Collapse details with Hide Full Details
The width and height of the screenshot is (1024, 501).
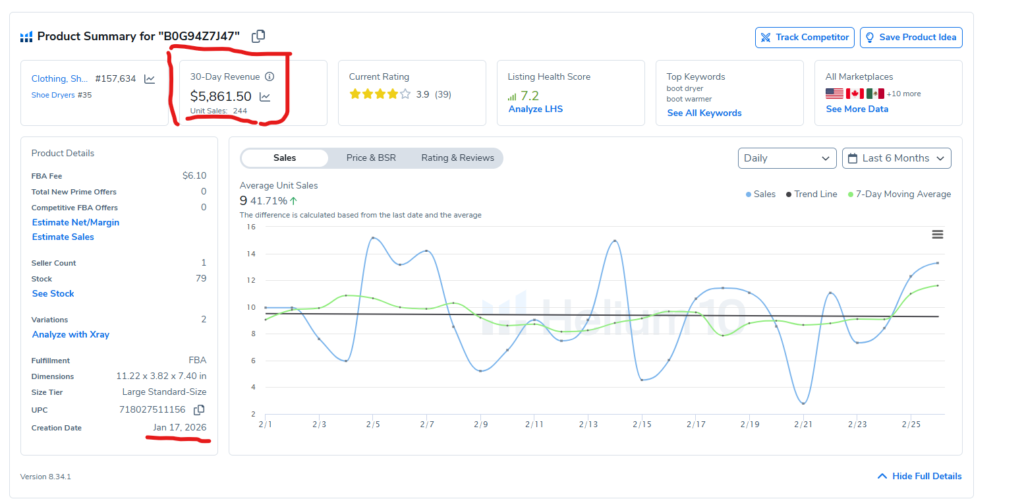click(918, 476)
